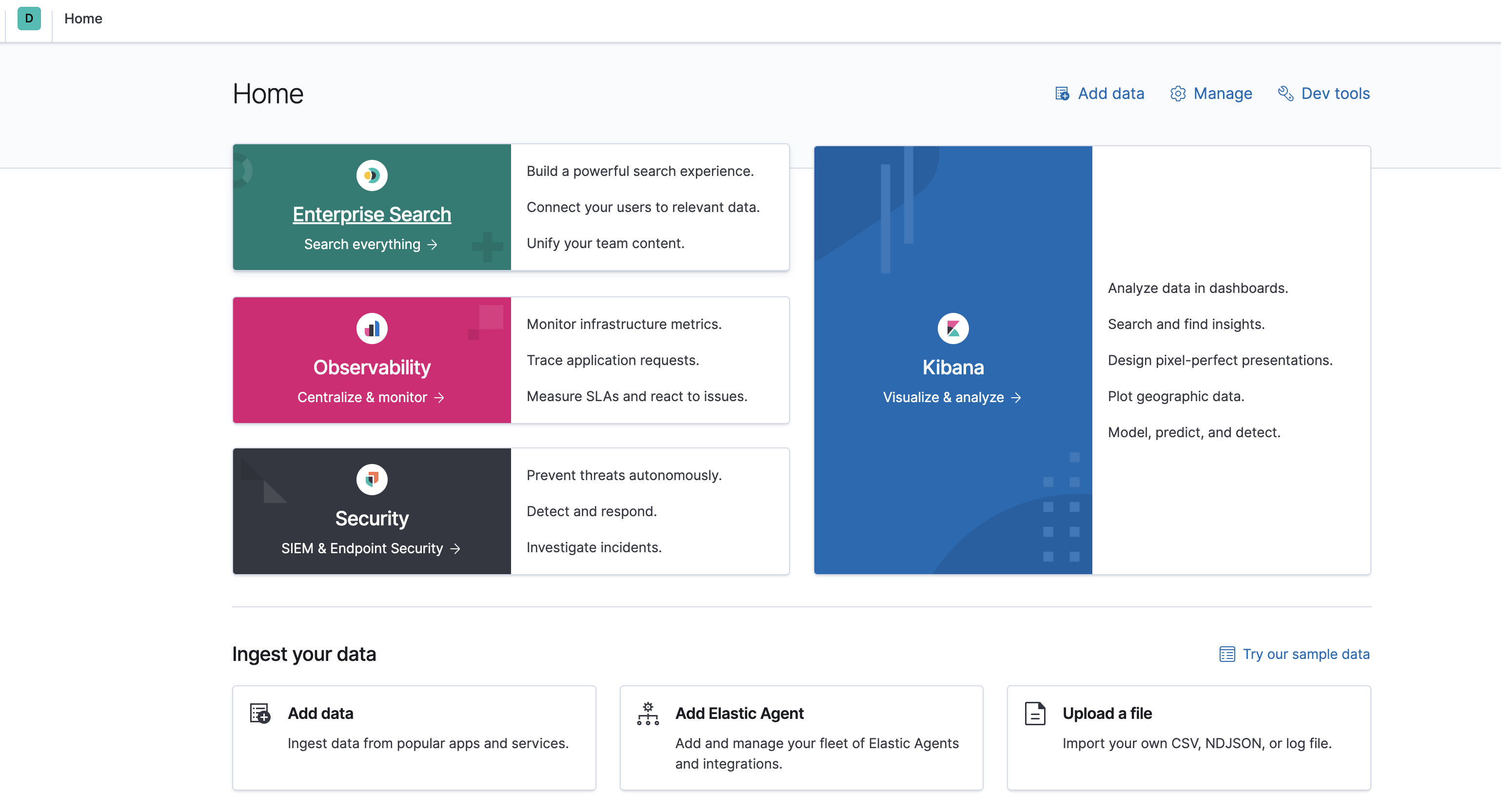The height and width of the screenshot is (812, 1501).
Task: Click 'Design pixel-perfect presentations.' text
Action: coord(1220,361)
